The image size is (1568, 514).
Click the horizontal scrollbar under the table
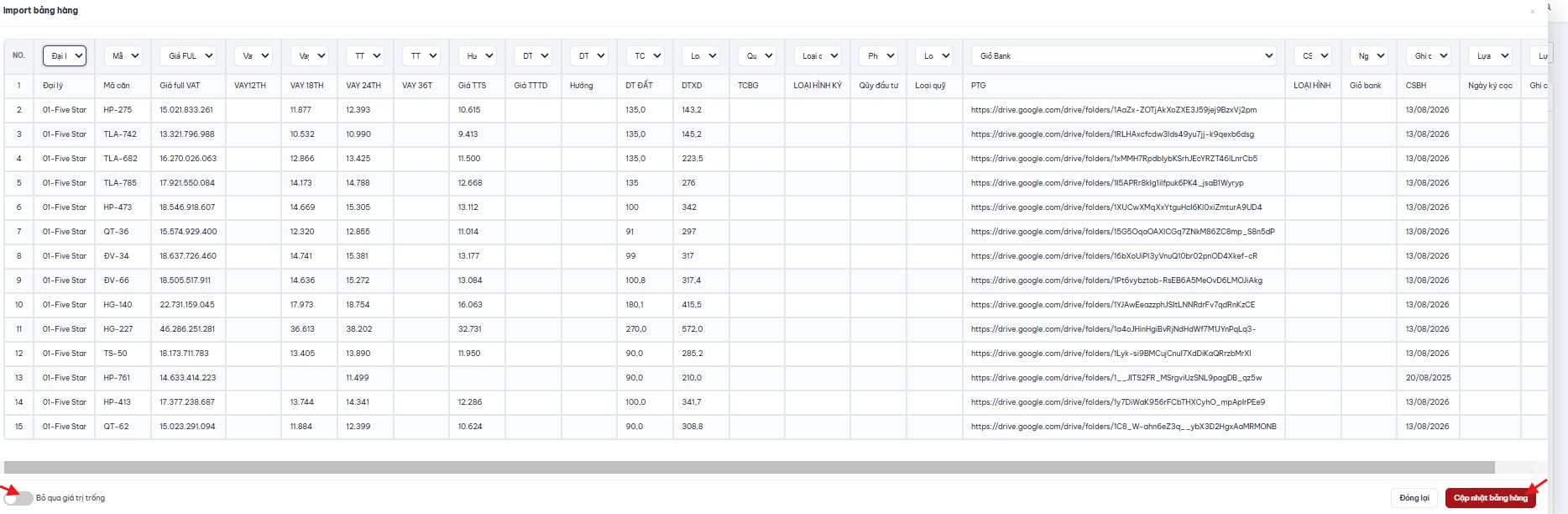coord(750,467)
